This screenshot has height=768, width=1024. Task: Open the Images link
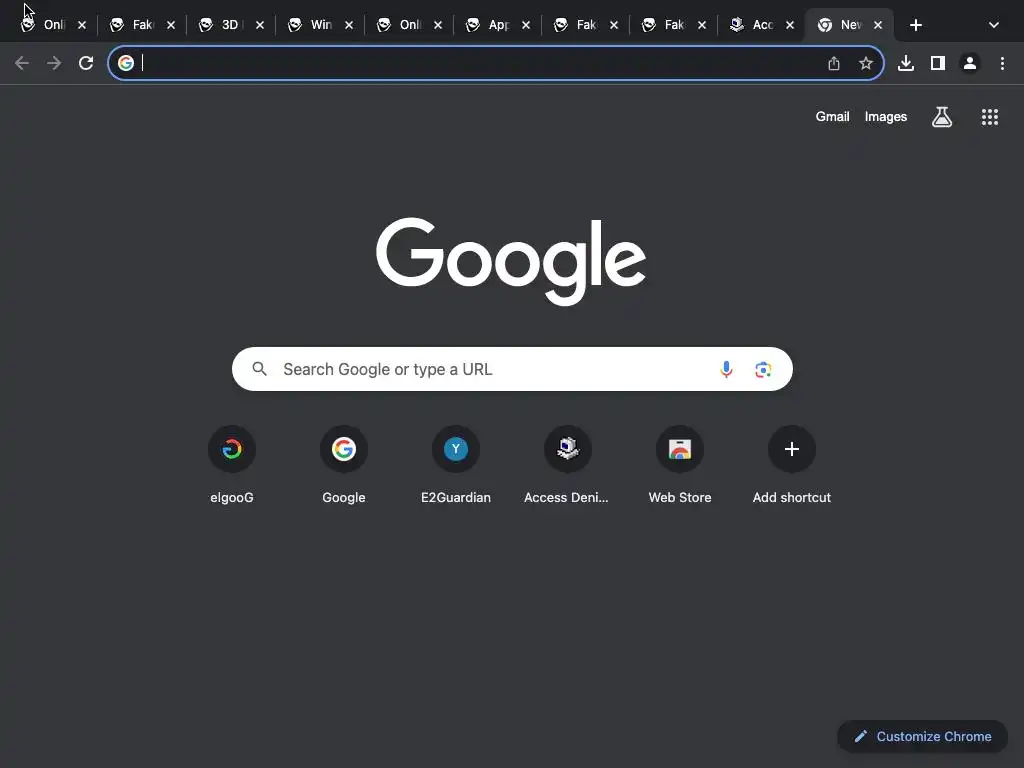pos(886,116)
